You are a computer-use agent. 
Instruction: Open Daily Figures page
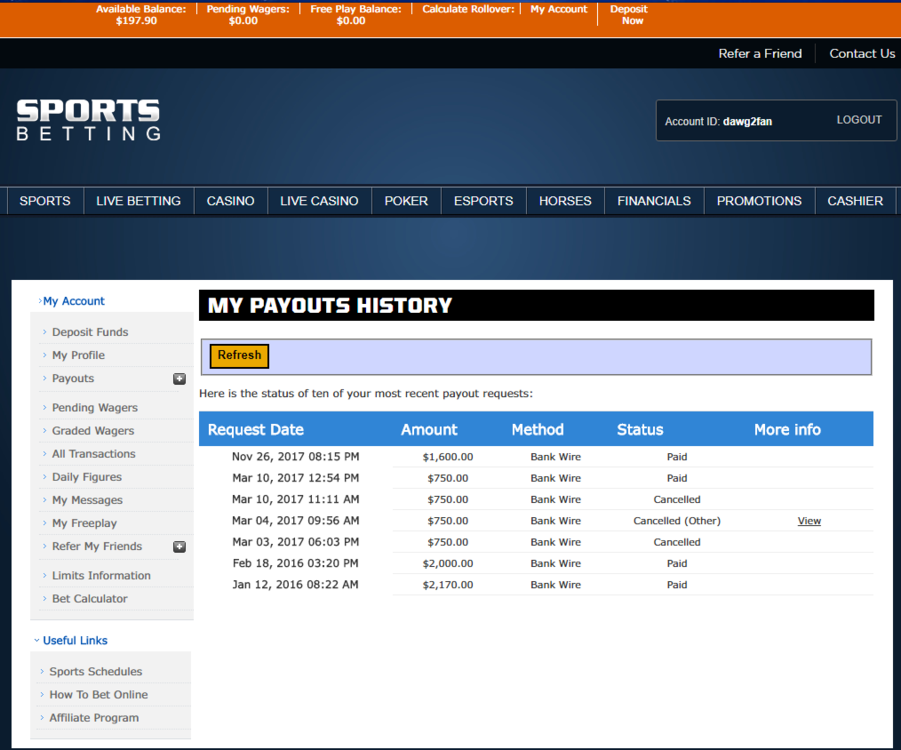pos(87,477)
